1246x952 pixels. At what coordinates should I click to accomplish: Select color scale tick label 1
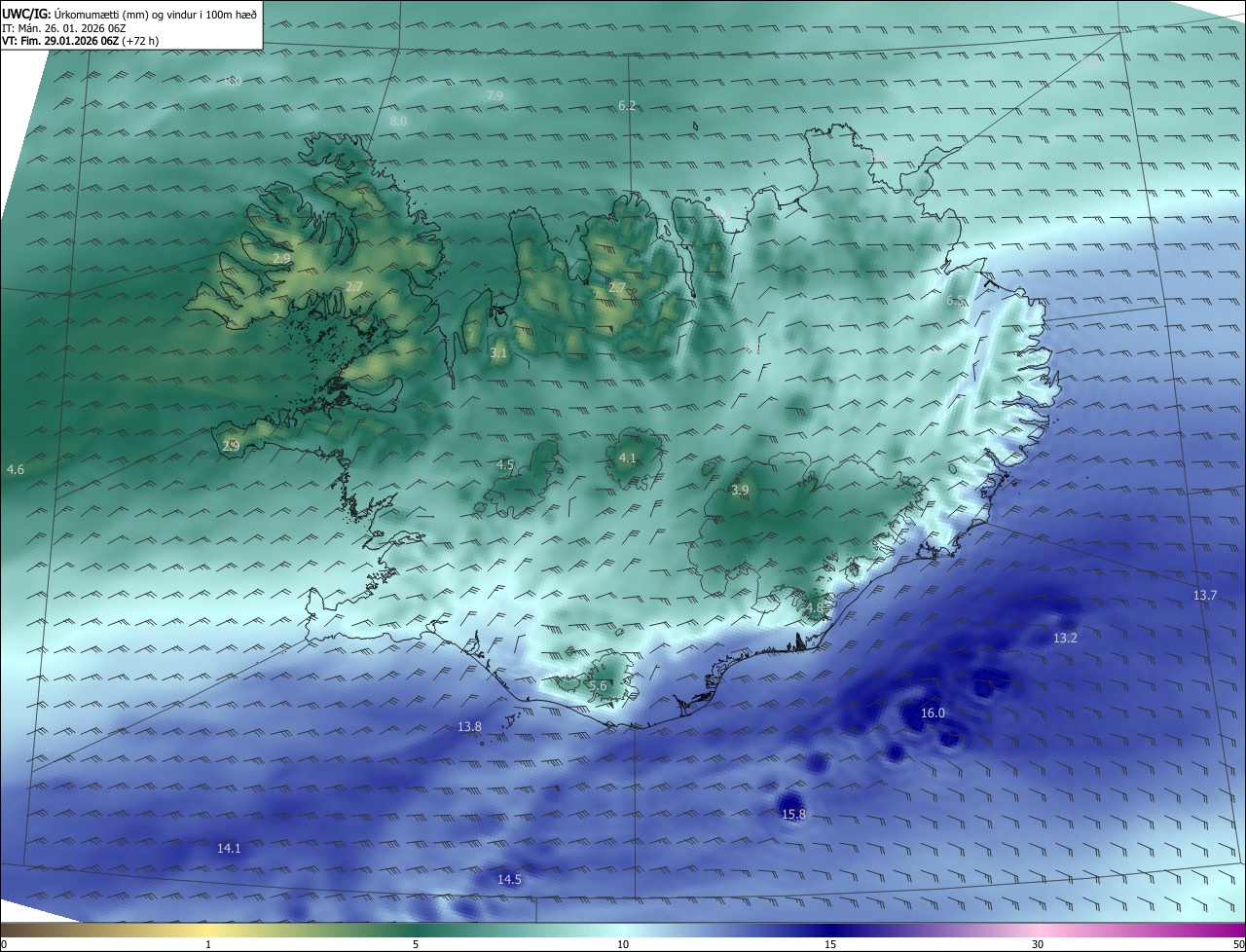[208, 944]
